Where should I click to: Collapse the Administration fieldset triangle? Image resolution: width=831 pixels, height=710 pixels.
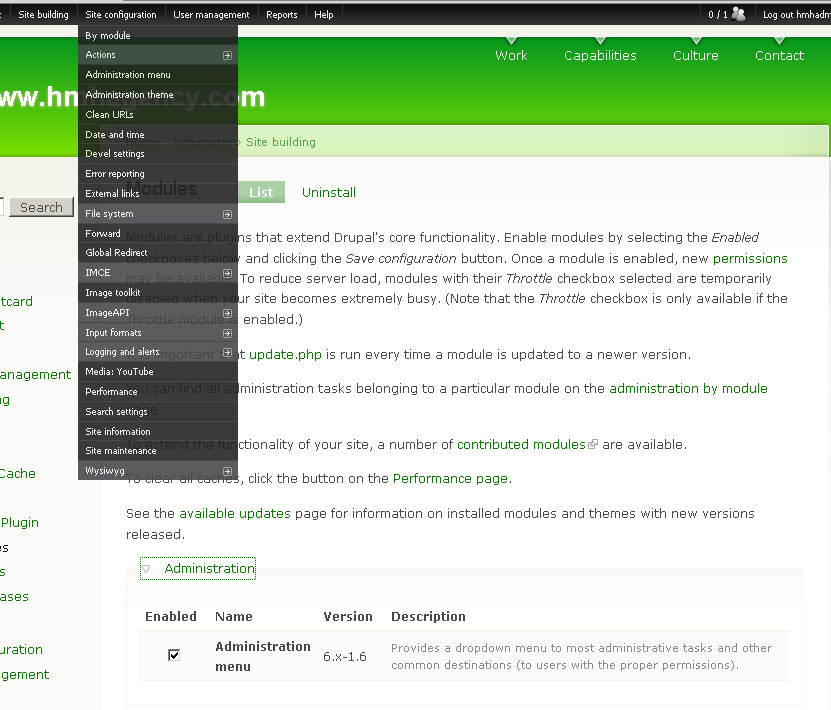point(146,567)
